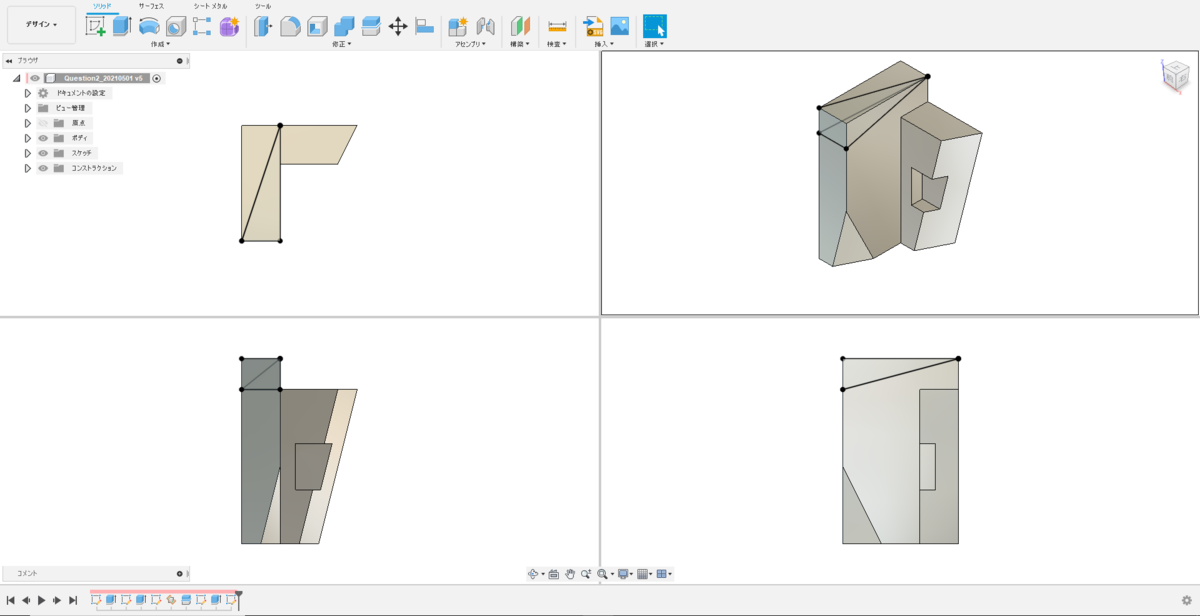Select the Shell tool
The image size is (1200, 616).
[317, 27]
